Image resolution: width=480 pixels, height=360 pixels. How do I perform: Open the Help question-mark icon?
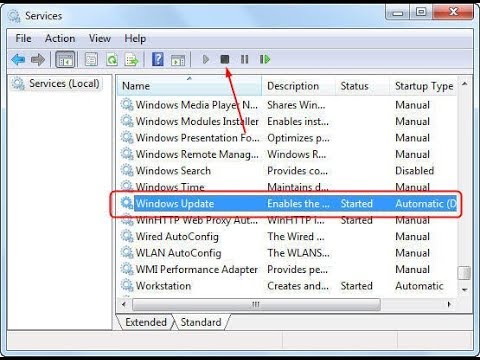pos(158,59)
